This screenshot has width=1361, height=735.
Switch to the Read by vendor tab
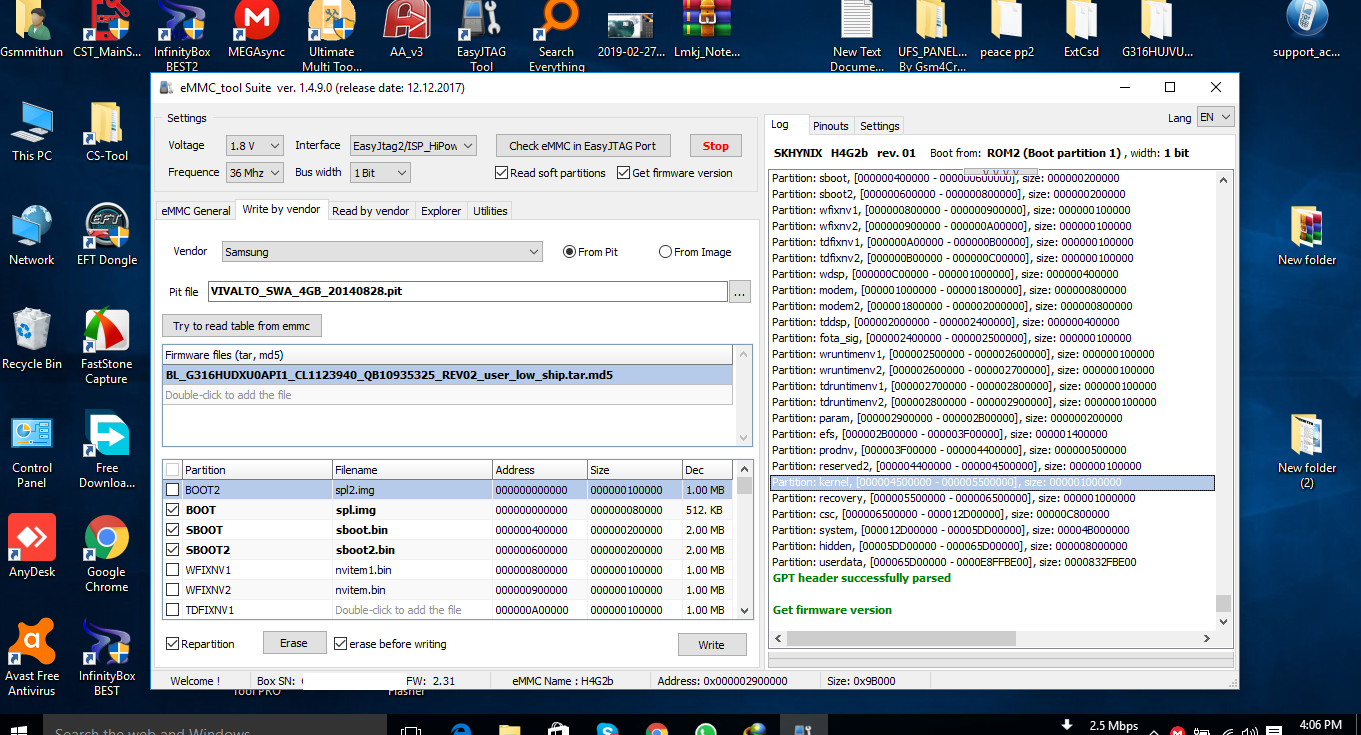(370, 211)
